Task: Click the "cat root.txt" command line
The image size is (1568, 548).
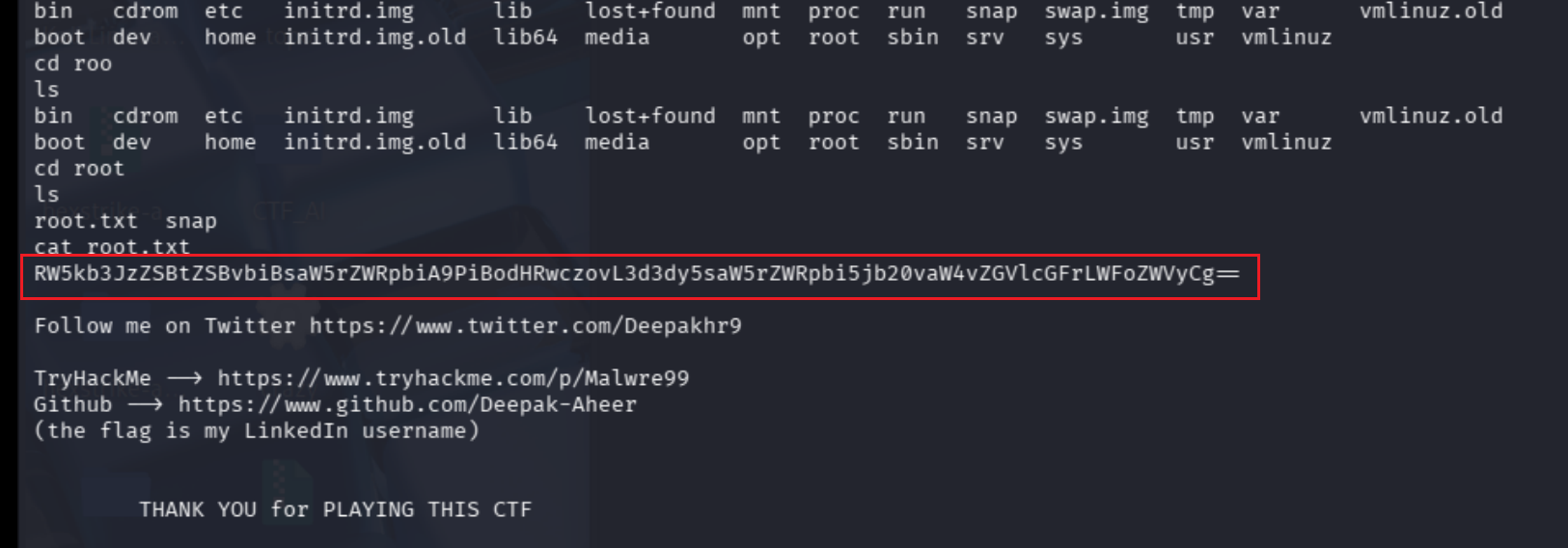Action: (112, 247)
